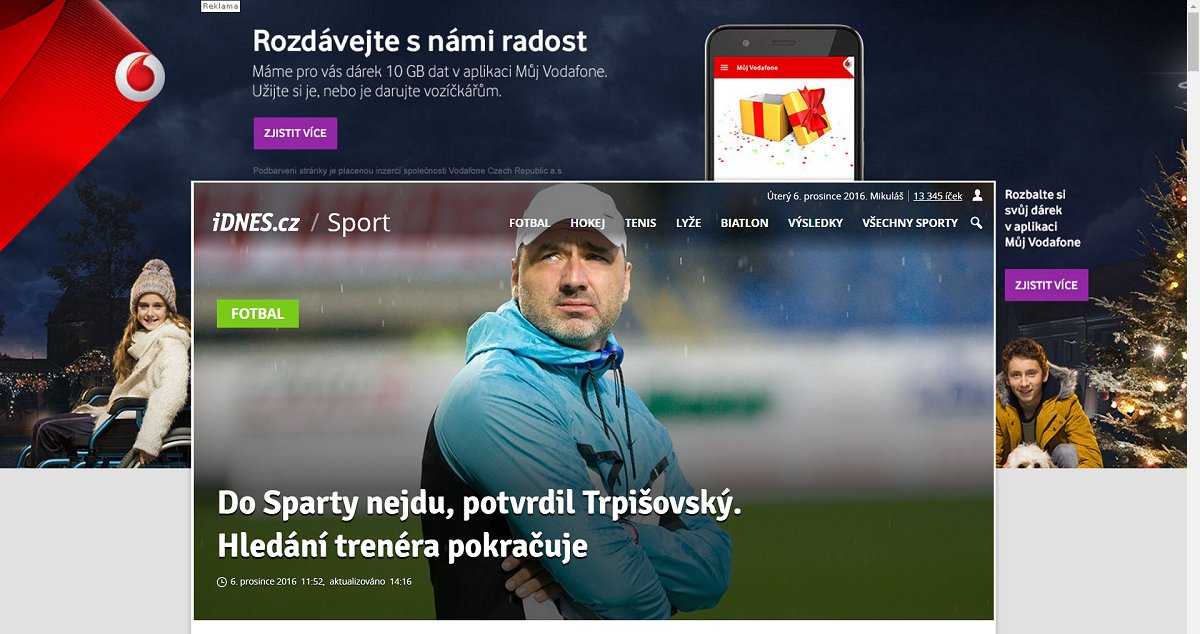1200x634 pixels.
Task: Click the Reklama label above the banner
Action: click(220, 6)
